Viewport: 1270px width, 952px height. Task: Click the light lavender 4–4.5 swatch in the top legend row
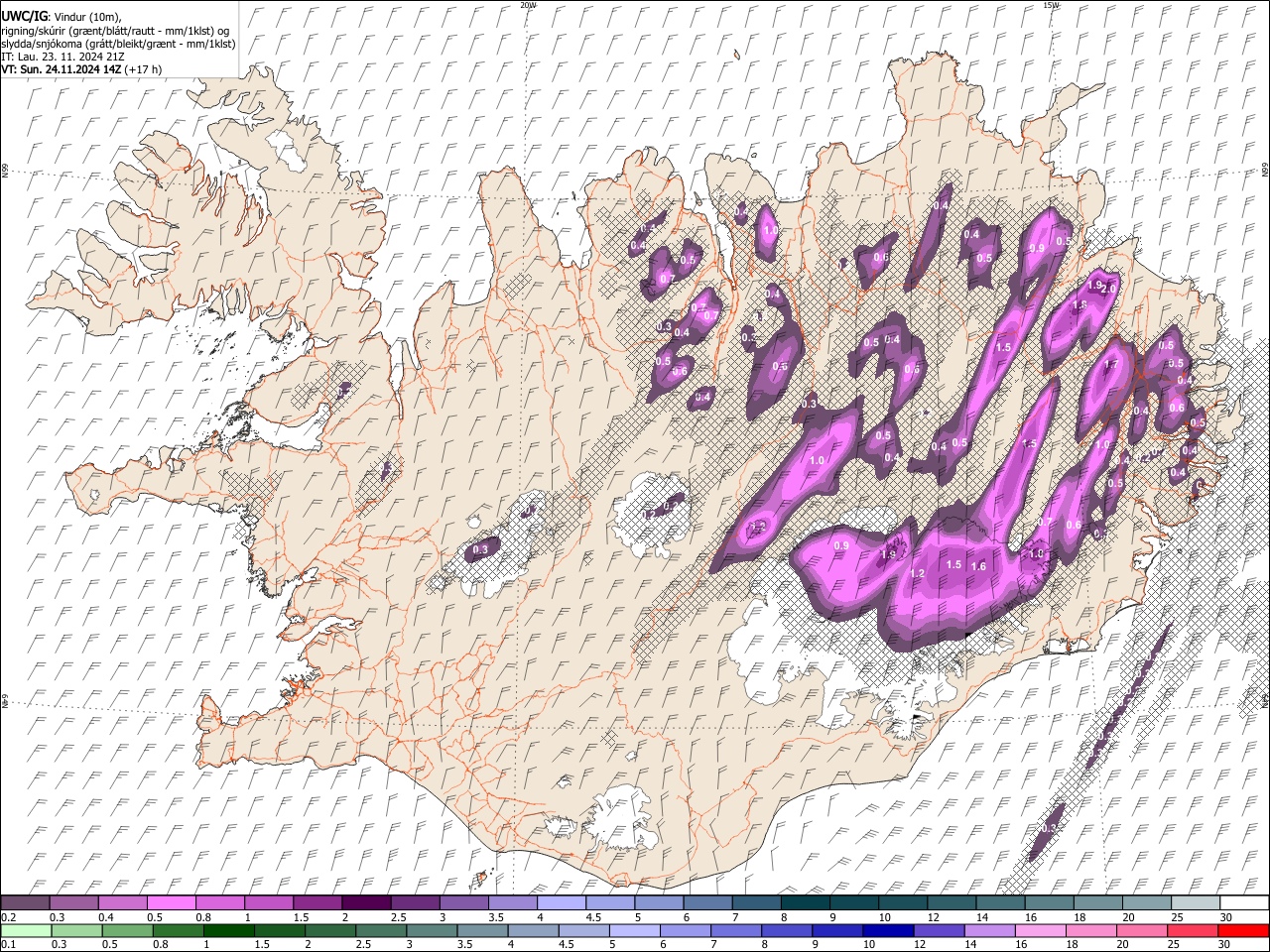point(562,903)
